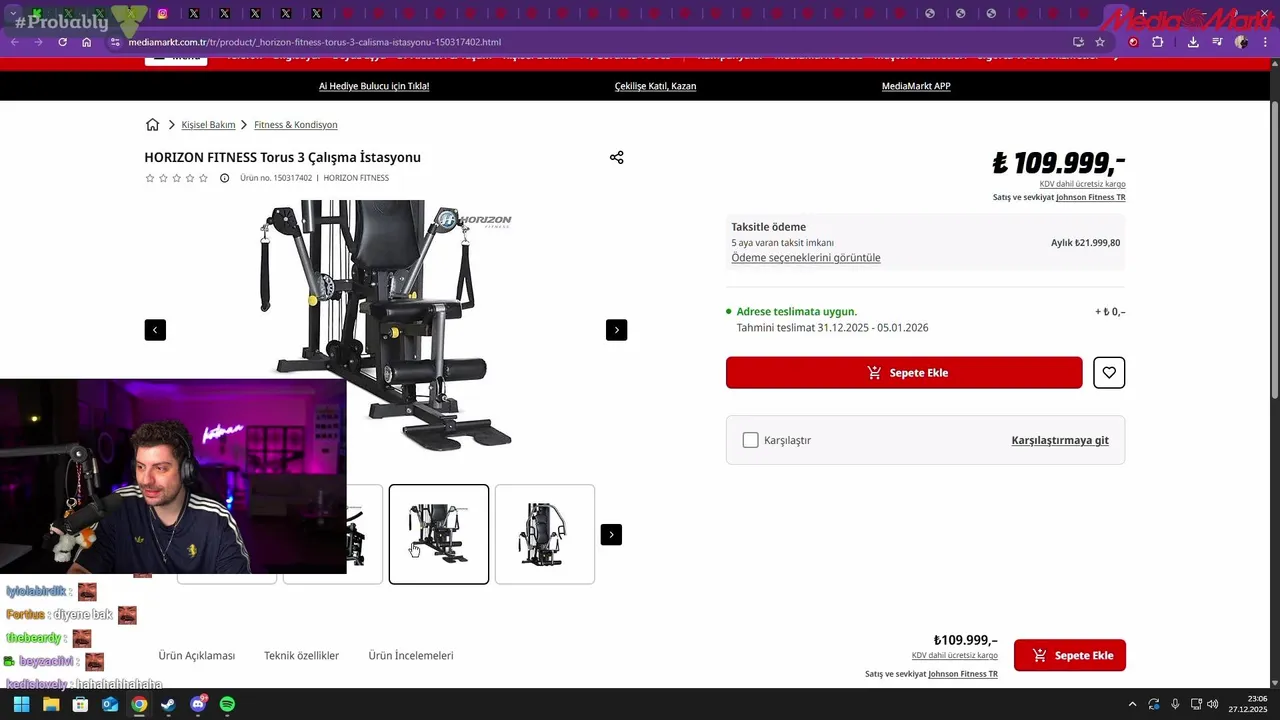The image size is (1280, 720).
Task: Open browser downloads icon
Action: [1193, 42]
